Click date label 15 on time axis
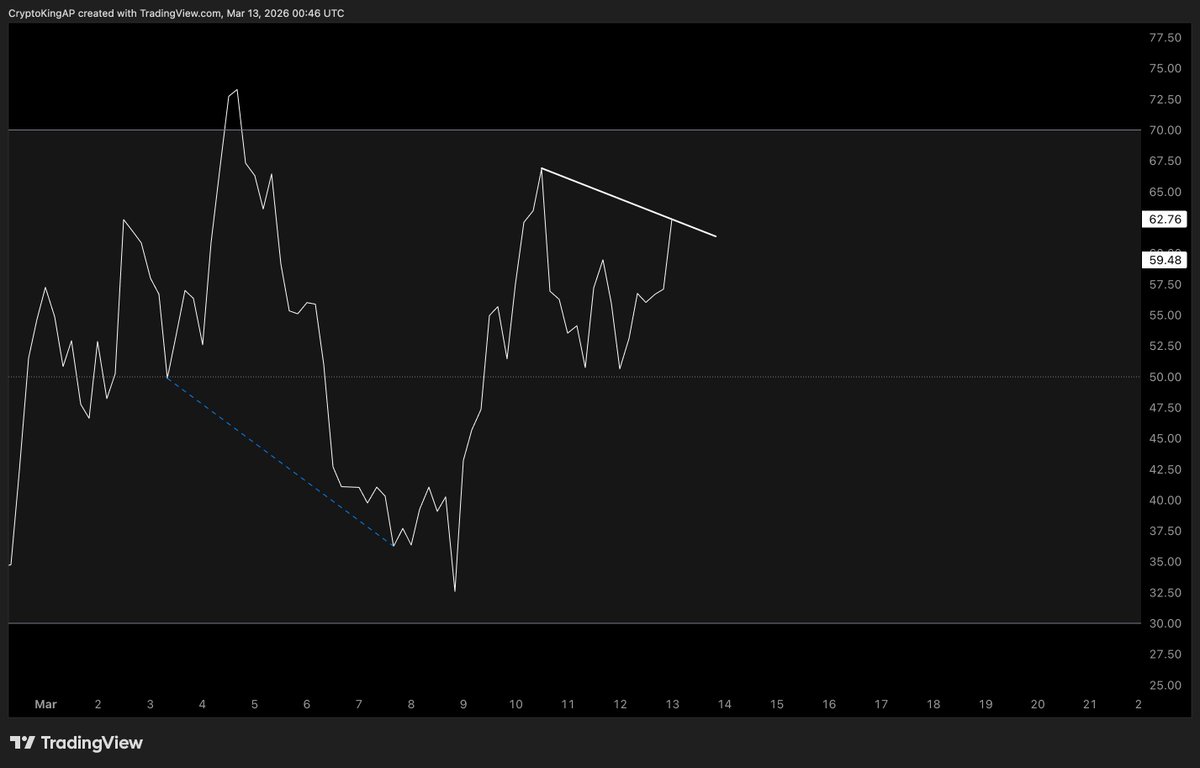This screenshot has width=1200, height=768. click(x=776, y=705)
